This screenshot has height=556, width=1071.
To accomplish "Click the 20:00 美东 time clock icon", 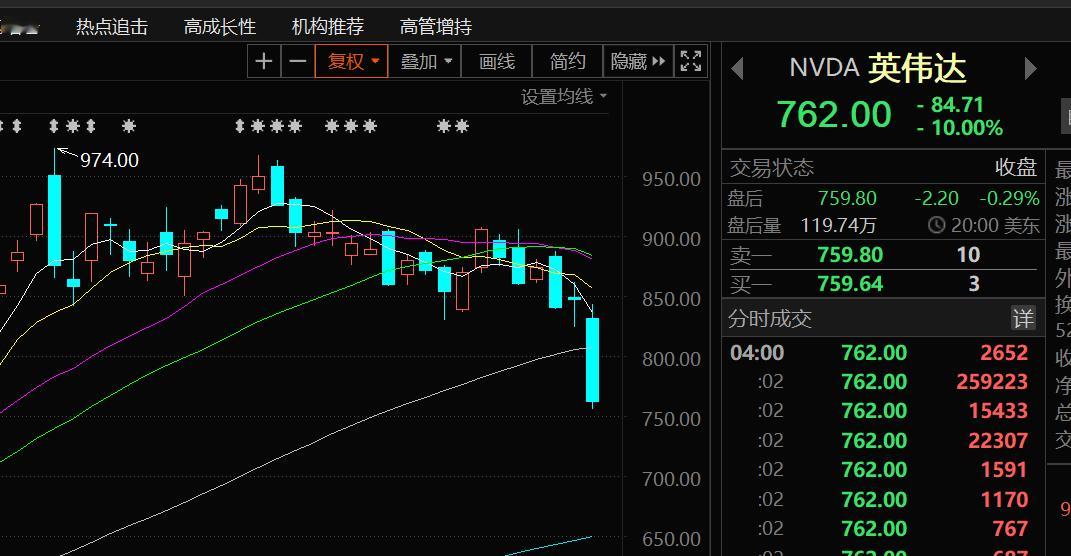I will [936, 225].
